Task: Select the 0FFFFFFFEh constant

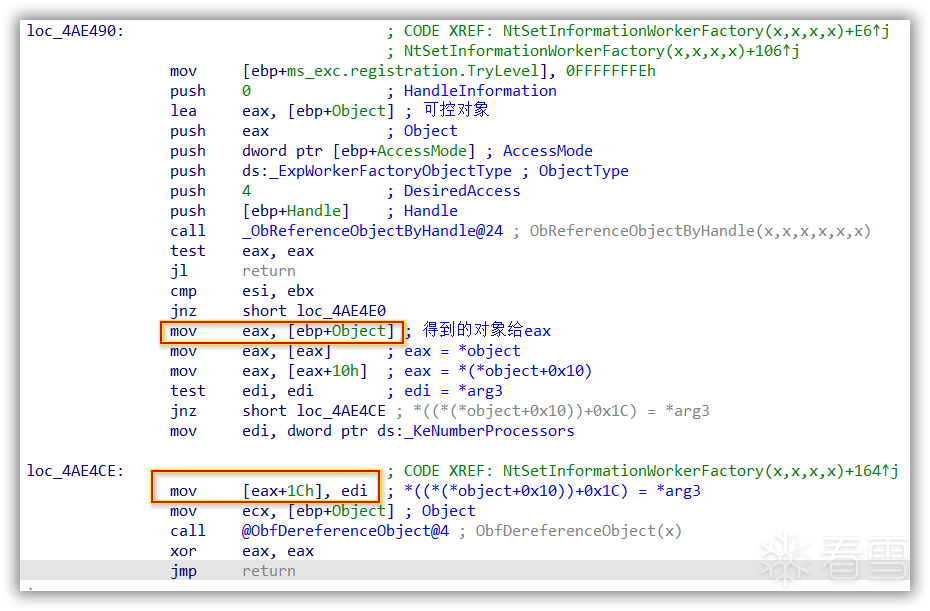Action: pyautogui.click(x=610, y=71)
